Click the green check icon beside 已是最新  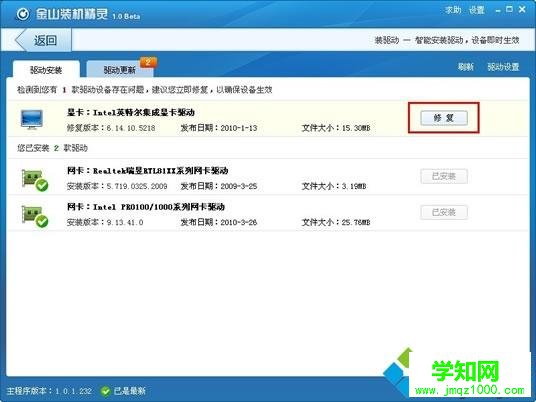(105, 391)
